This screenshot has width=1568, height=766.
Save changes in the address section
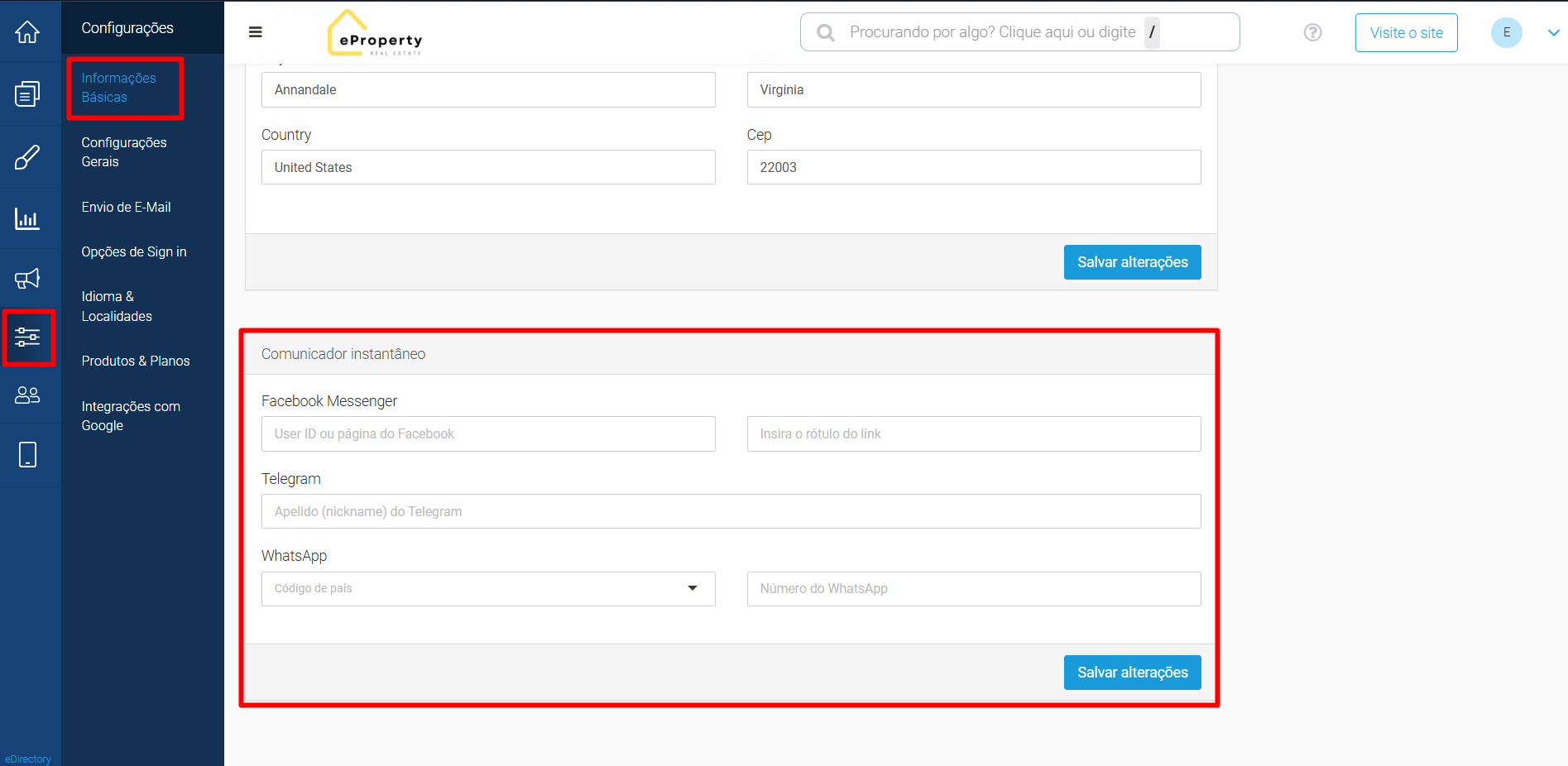(x=1132, y=262)
